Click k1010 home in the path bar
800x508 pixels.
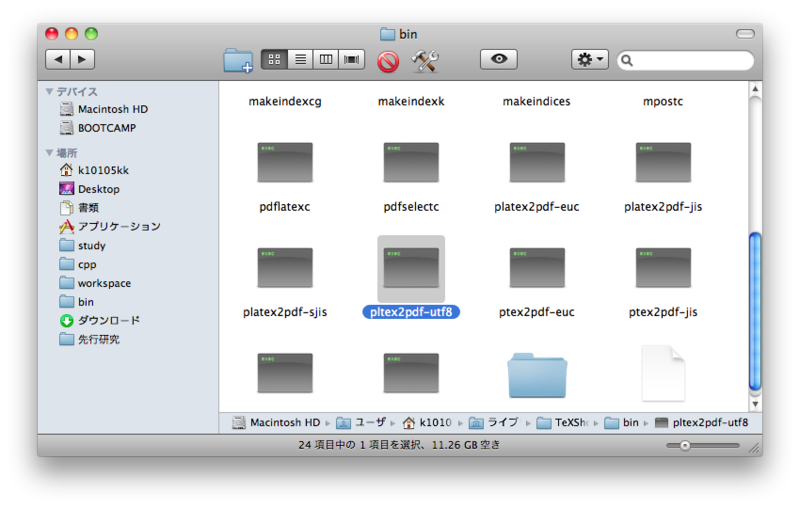coord(427,422)
